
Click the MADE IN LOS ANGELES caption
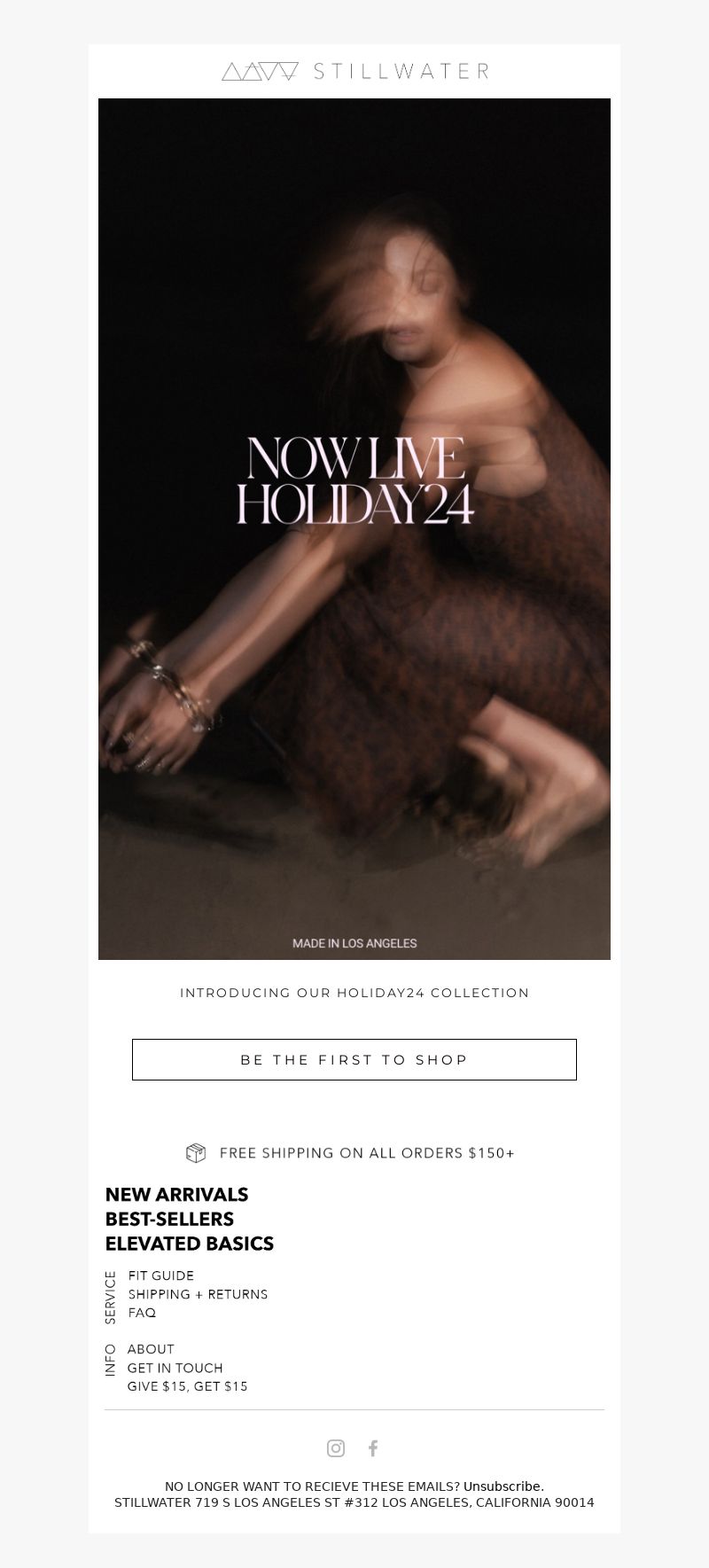point(354,943)
